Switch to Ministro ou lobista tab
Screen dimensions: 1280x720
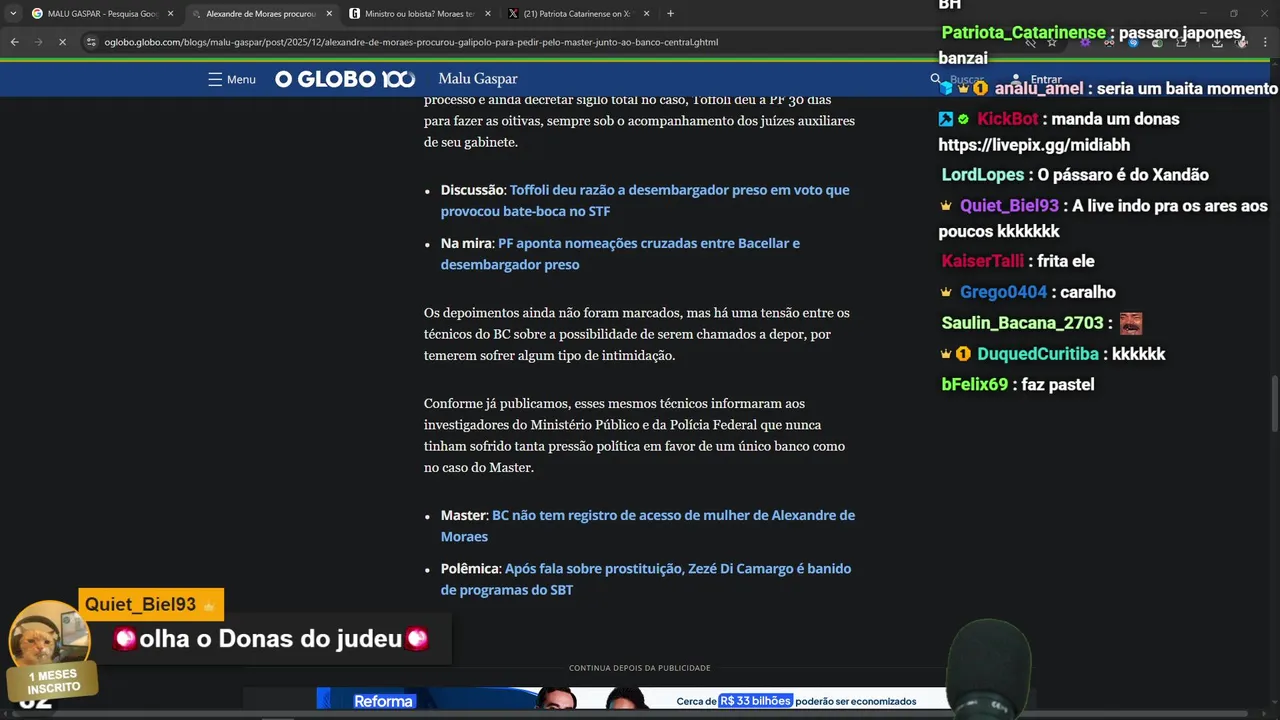point(418,14)
